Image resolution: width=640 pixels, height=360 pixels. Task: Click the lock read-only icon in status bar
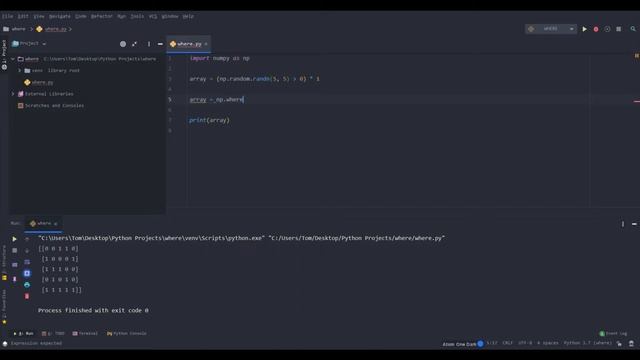click(x=619, y=344)
